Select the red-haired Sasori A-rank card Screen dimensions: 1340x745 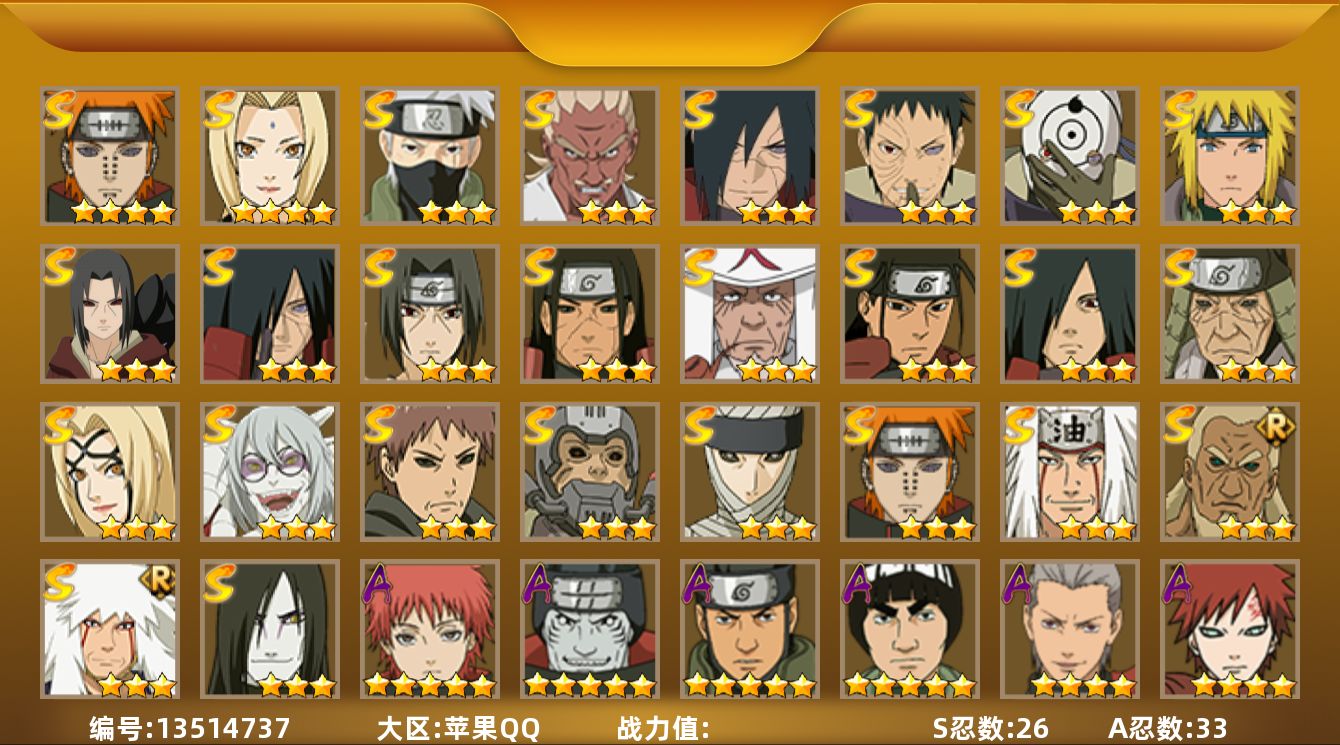click(x=430, y=630)
